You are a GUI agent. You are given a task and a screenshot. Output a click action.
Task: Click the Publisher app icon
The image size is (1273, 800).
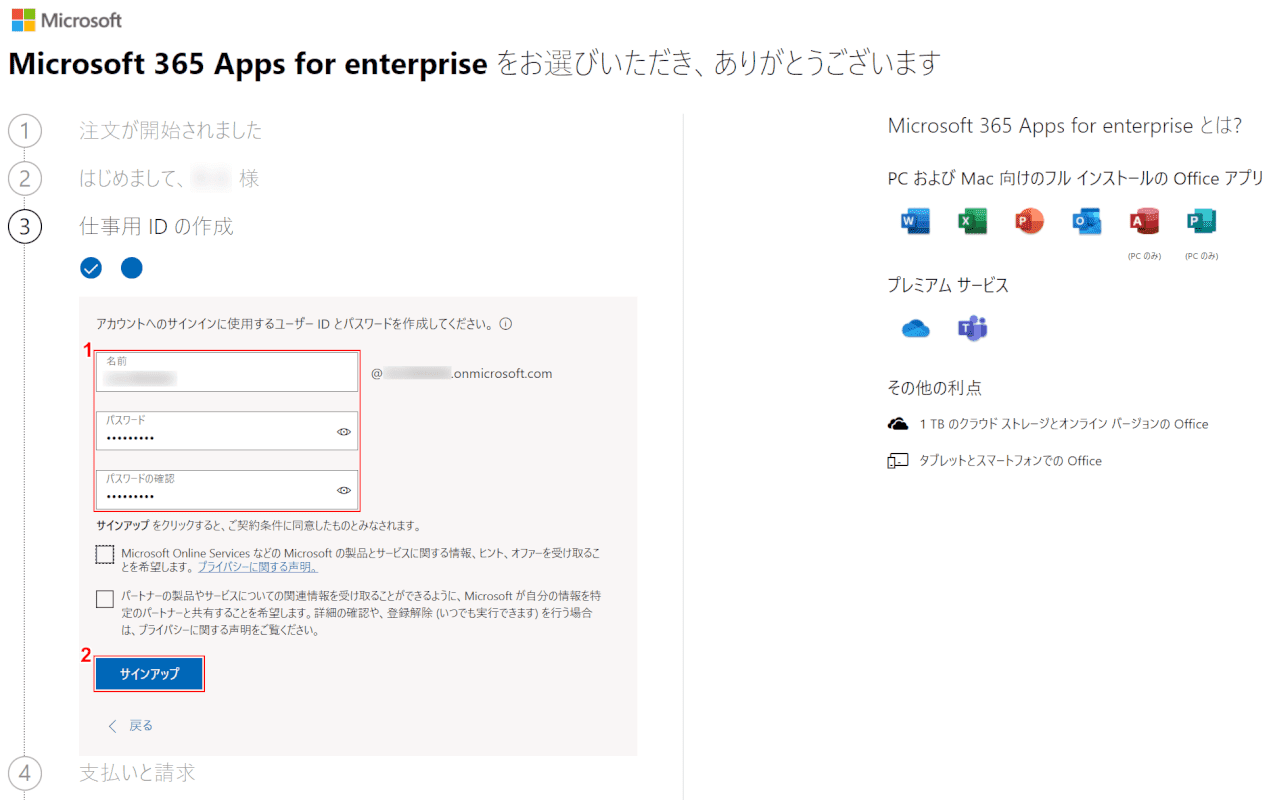point(1200,221)
